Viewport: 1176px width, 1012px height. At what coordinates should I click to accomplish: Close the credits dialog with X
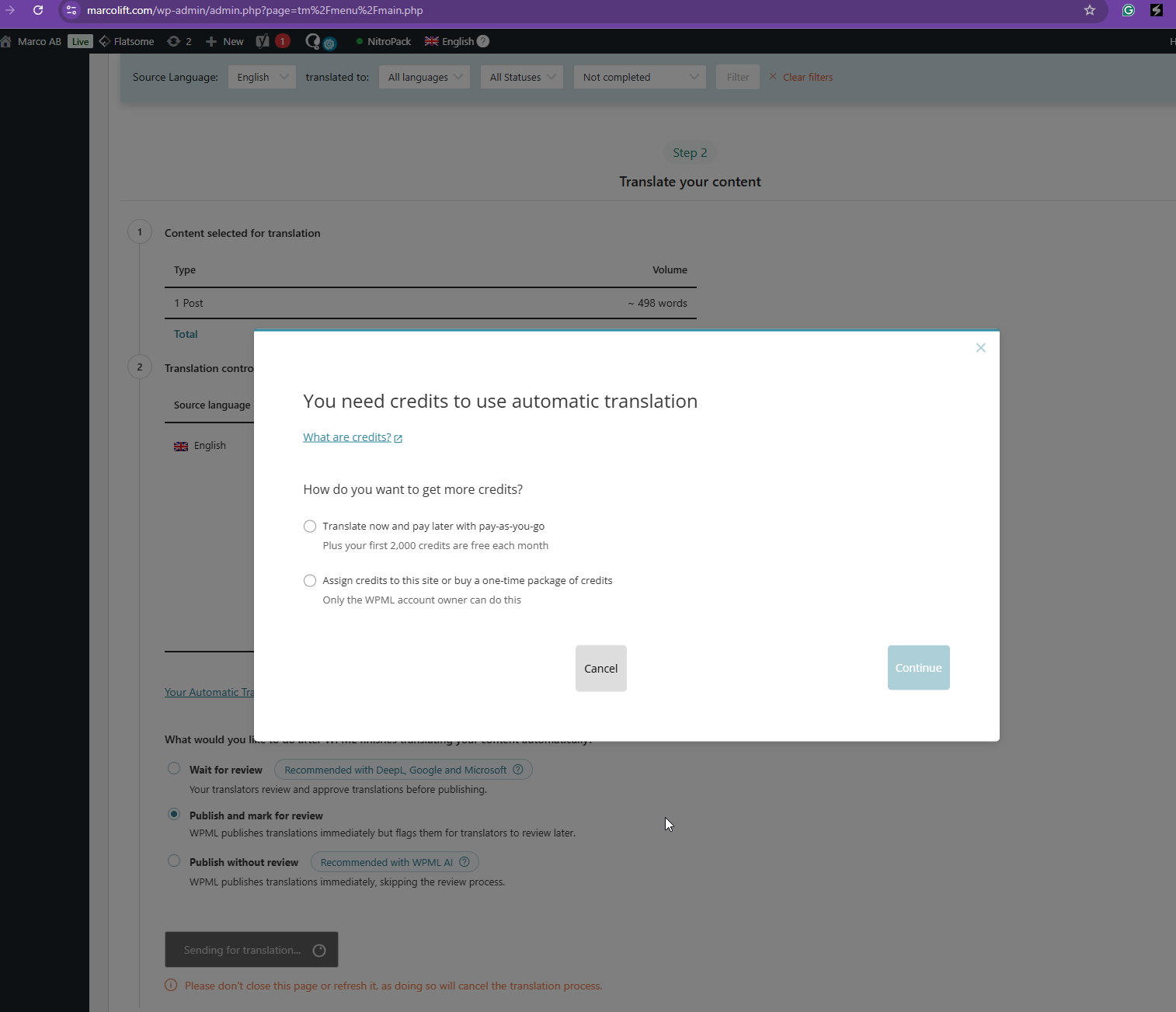click(x=981, y=348)
